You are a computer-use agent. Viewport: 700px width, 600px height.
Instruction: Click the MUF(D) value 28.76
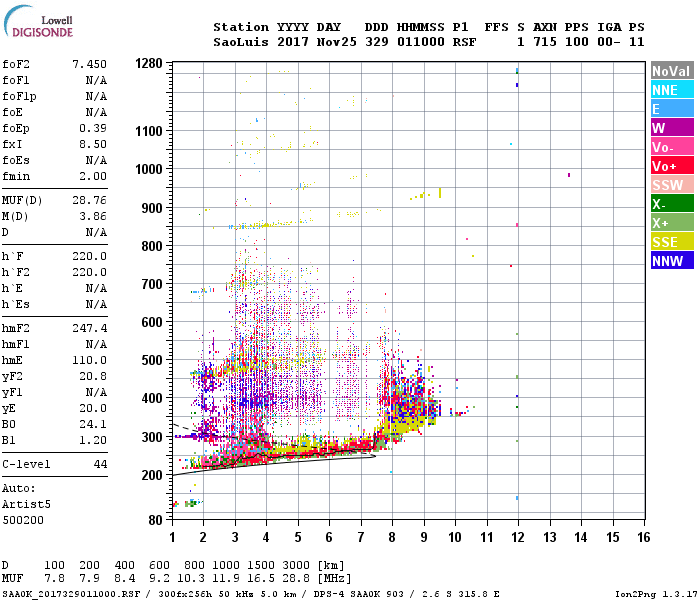[89, 200]
